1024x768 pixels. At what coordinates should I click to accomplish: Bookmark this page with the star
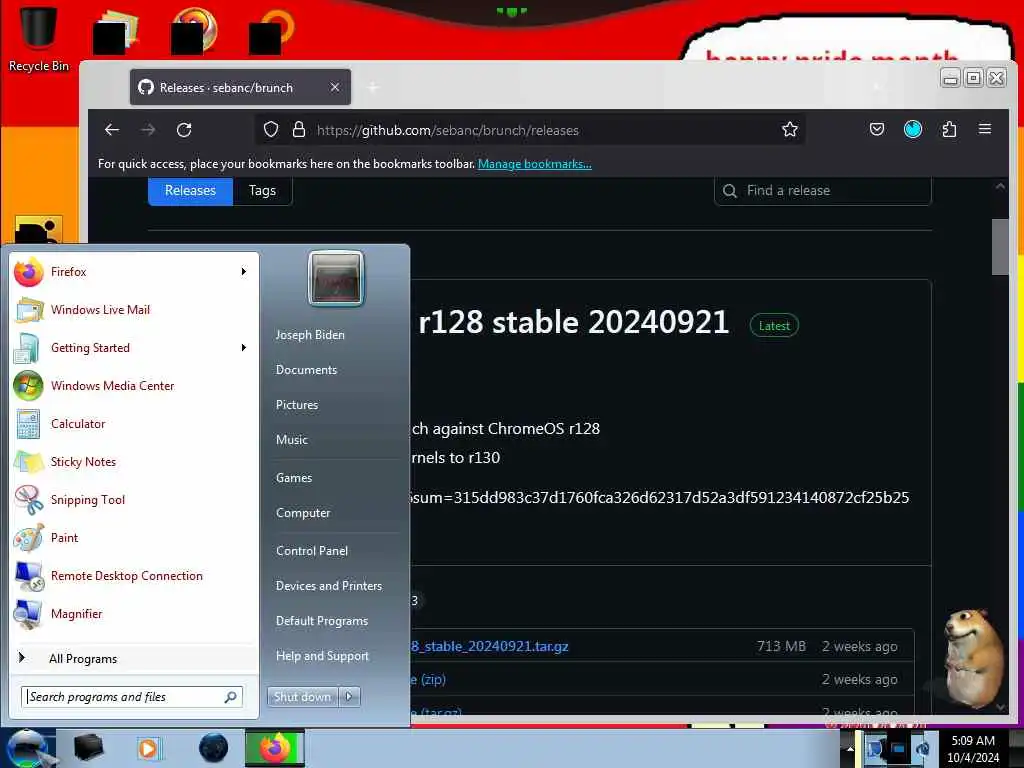click(790, 129)
